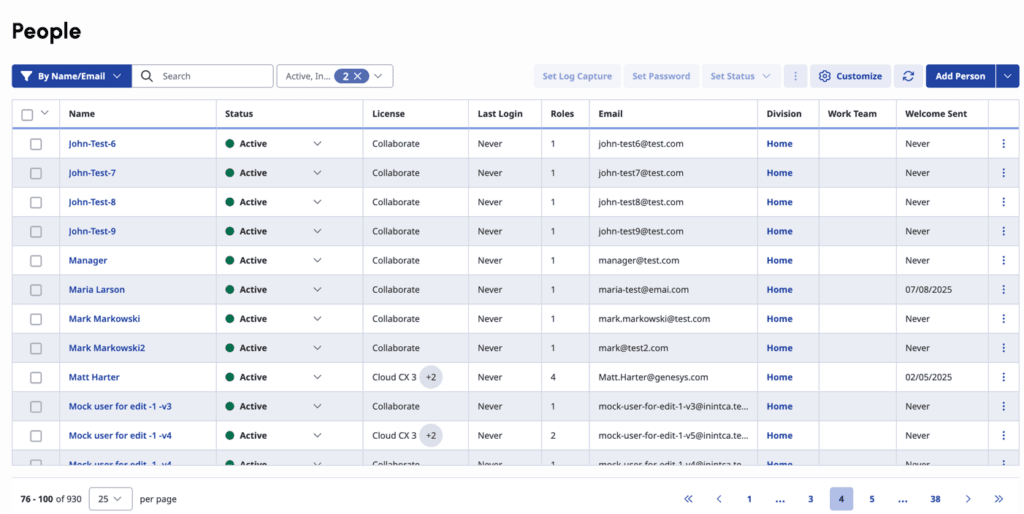Jump to last page with double-right arrow
1024x514 pixels.
pyautogui.click(x=999, y=499)
